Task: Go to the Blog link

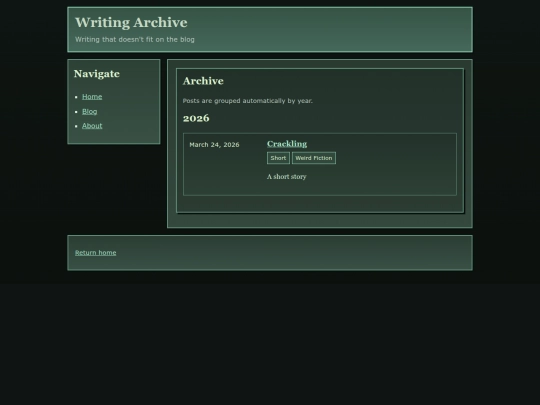Action: pos(90,112)
